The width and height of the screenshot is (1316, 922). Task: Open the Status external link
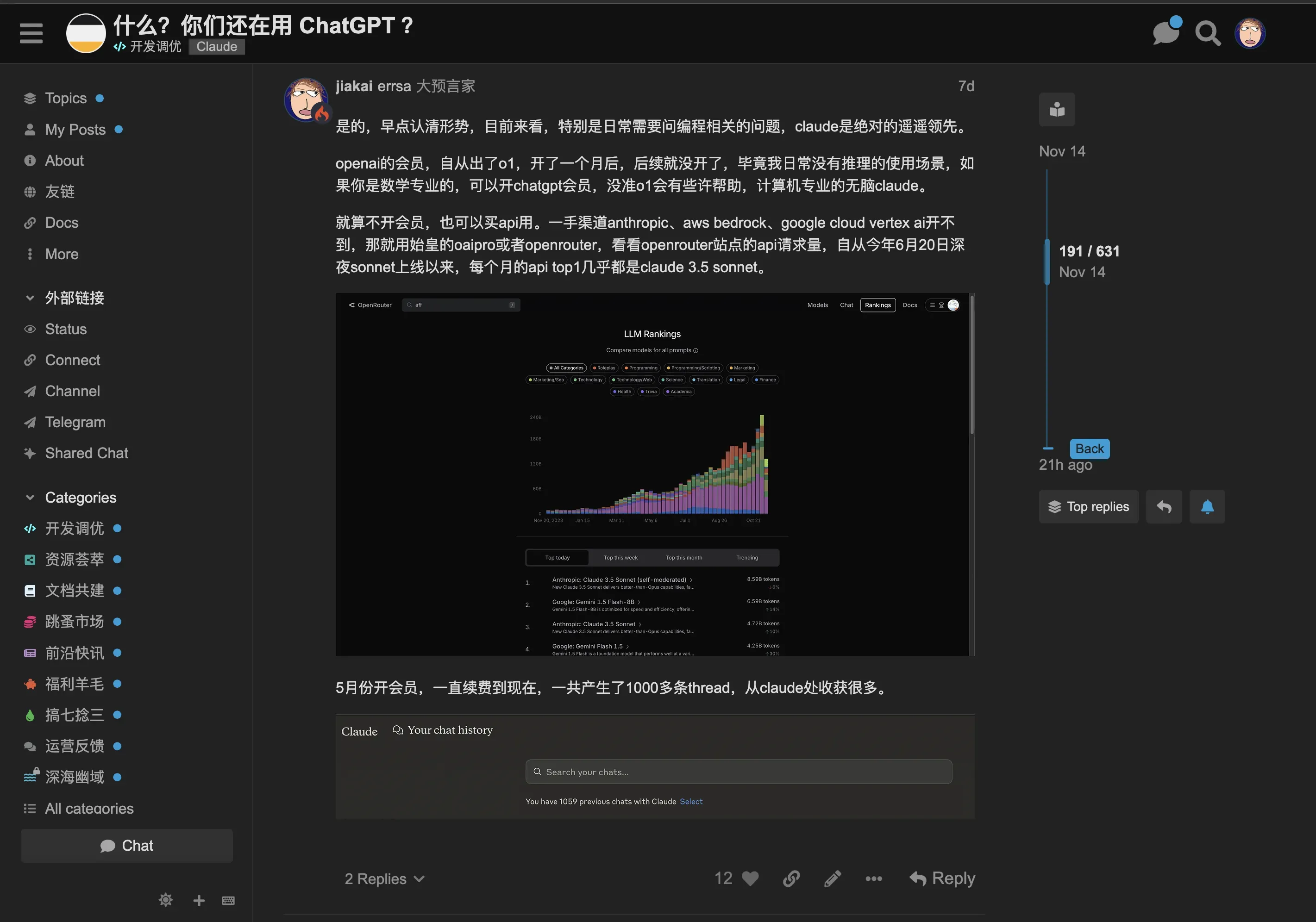[x=66, y=329]
